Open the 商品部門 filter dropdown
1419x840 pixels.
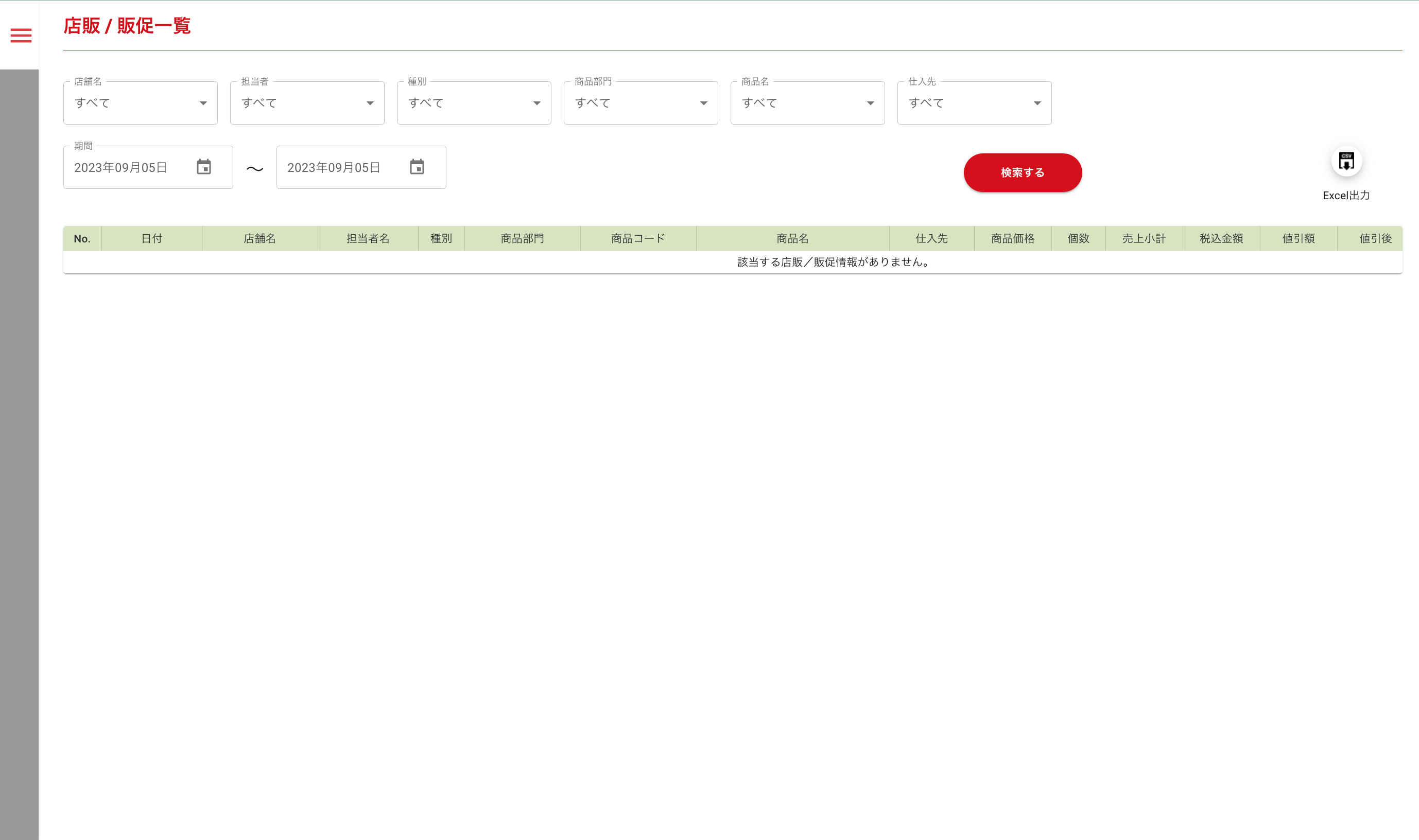pos(641,103)
